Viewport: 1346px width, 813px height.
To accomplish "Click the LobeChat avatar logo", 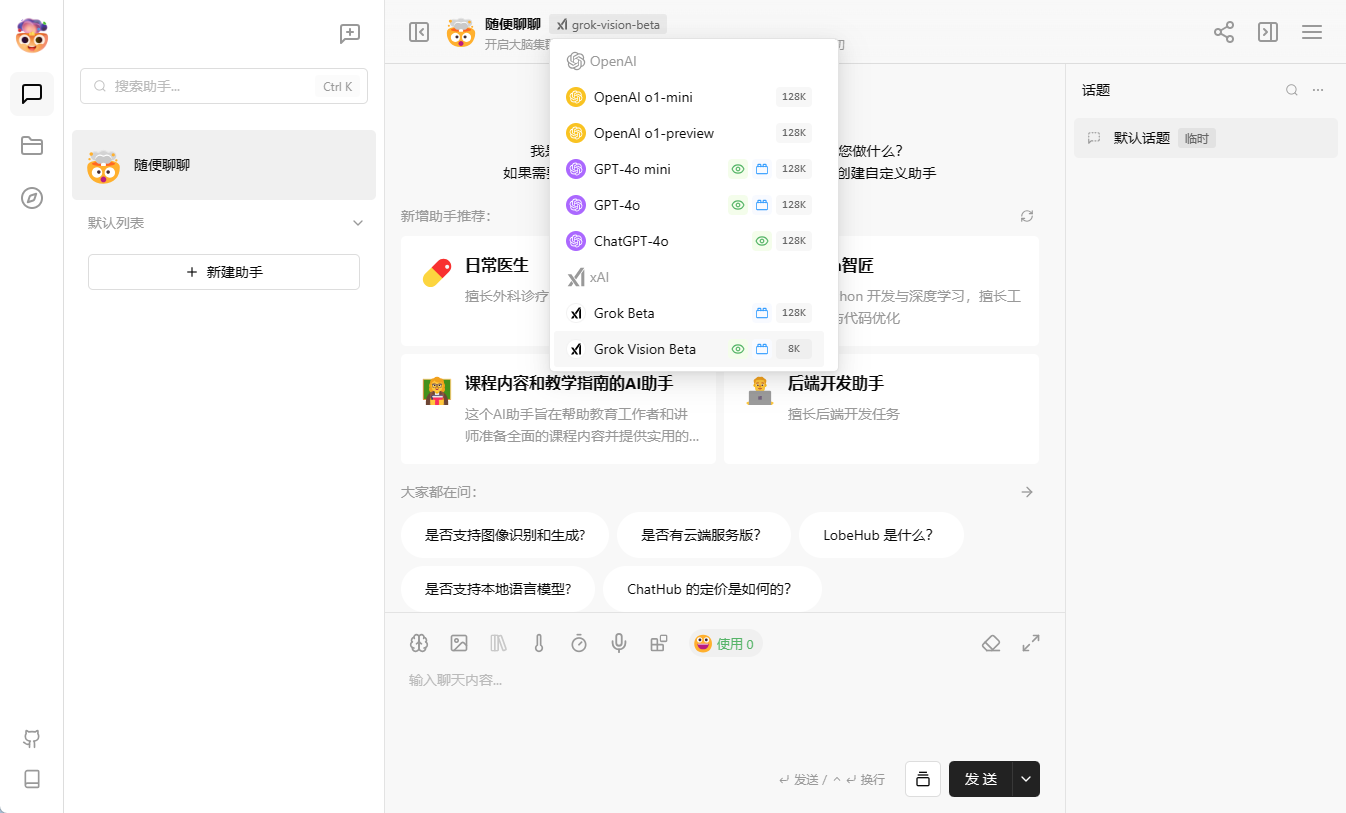I will click(32, 35).
